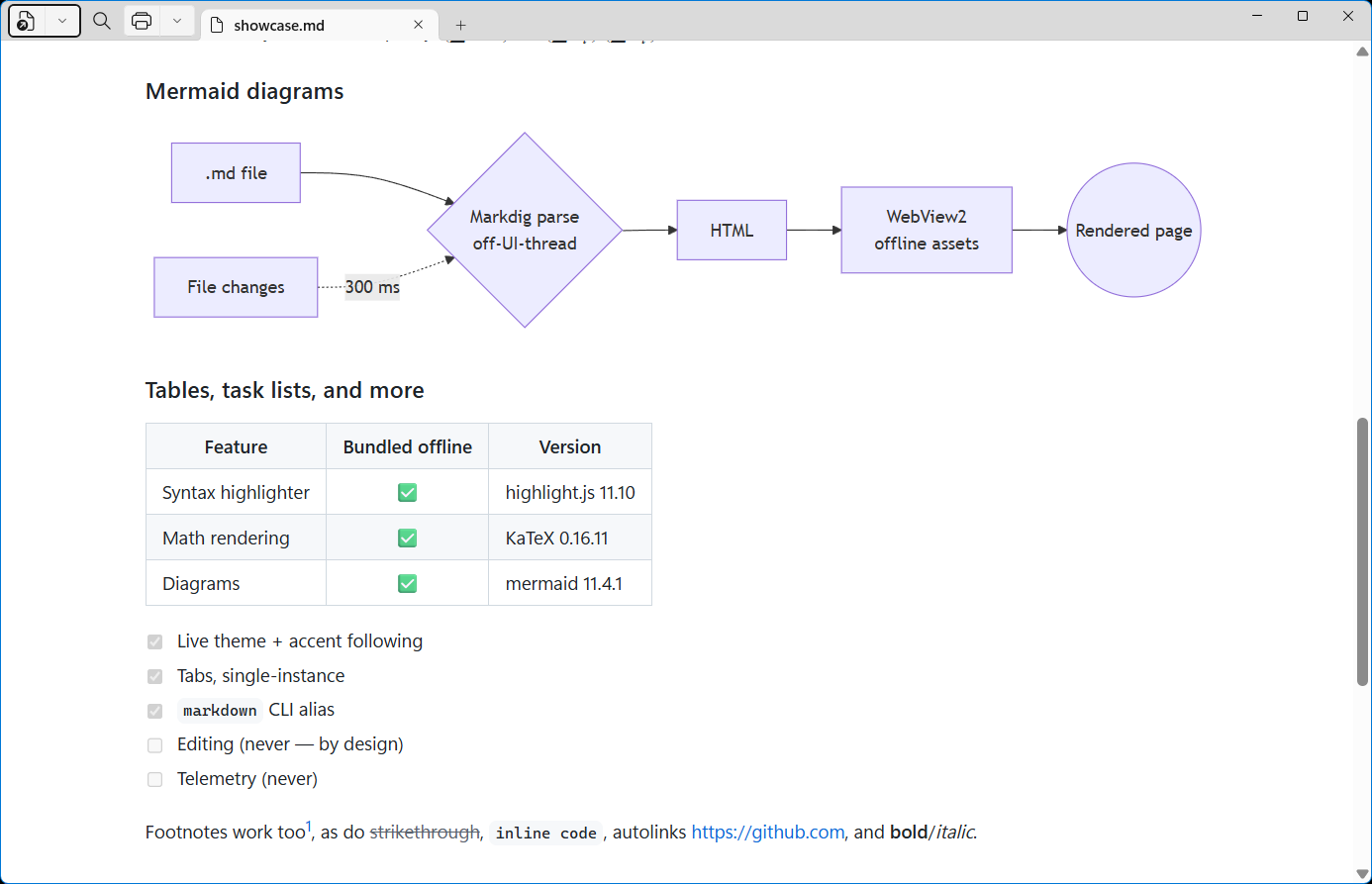Screen dimensions: 1372x884
Task: Click the green check in Math rendering row
Action: (x=407, y=538)
